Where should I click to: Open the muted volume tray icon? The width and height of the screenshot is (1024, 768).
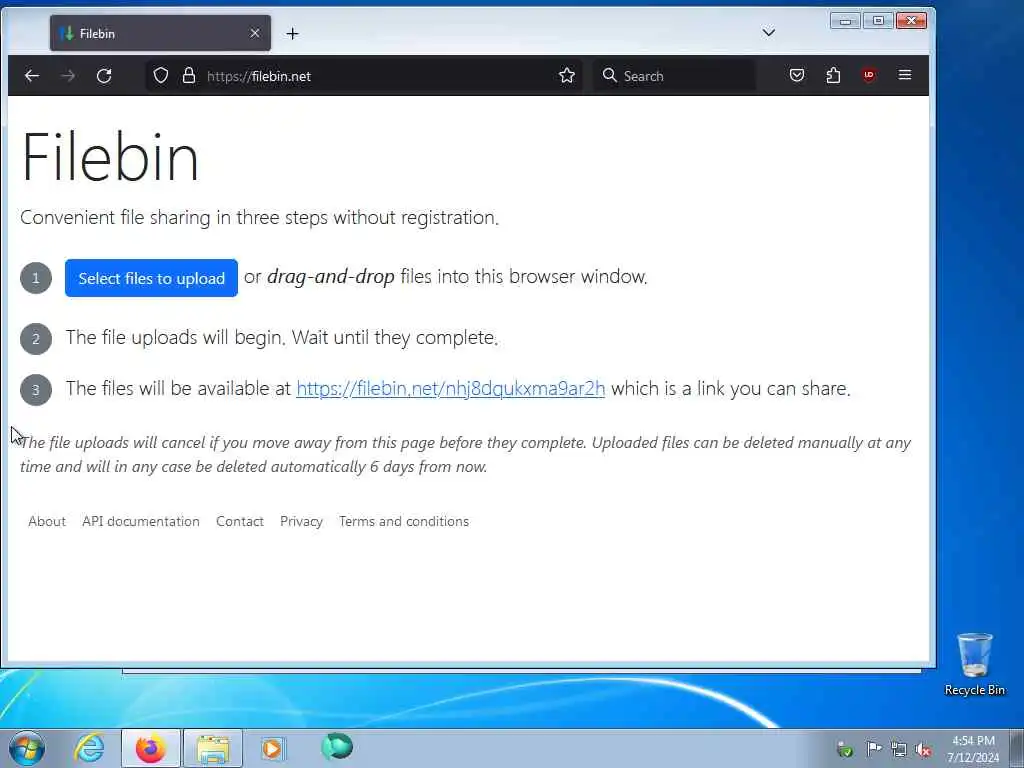pos(923,750)
